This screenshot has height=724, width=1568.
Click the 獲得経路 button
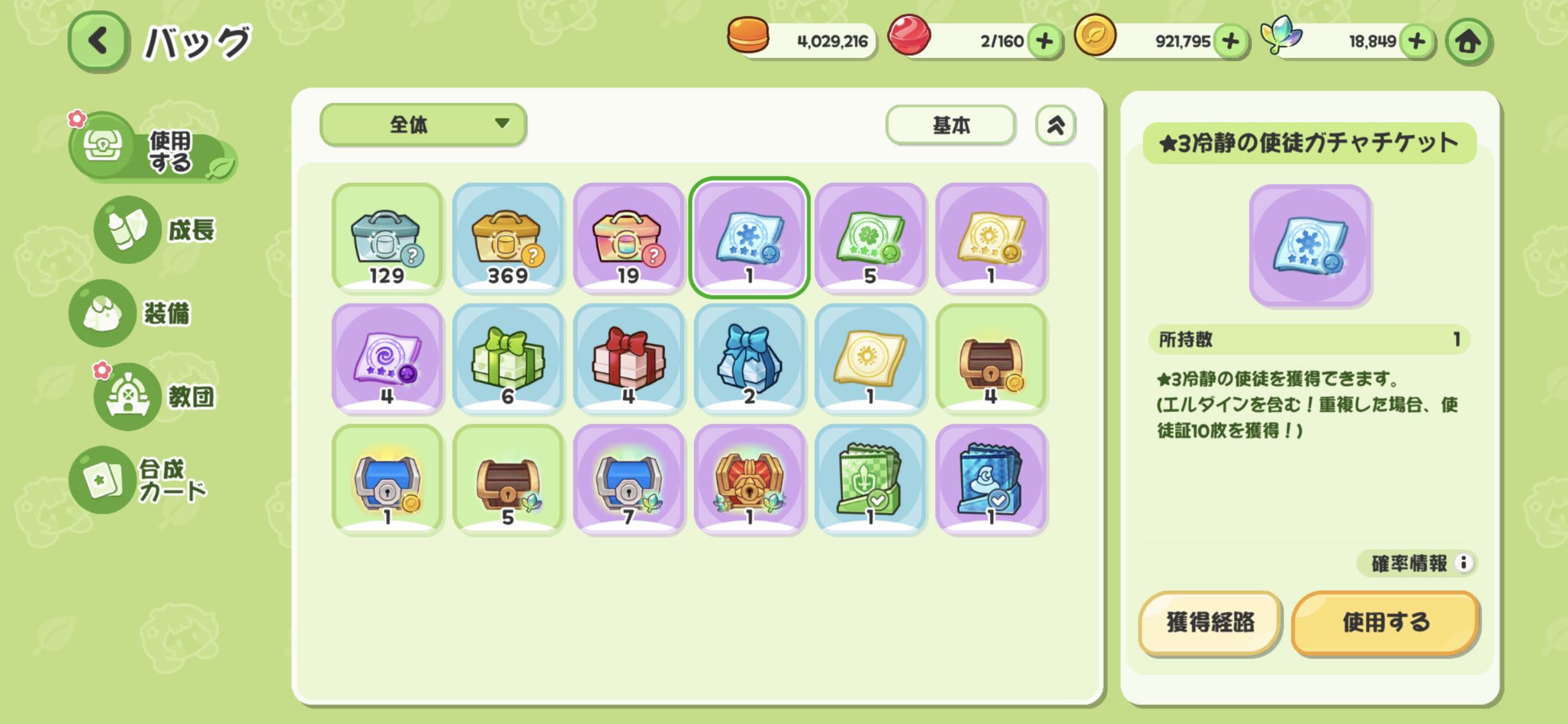coord(1210,622)
